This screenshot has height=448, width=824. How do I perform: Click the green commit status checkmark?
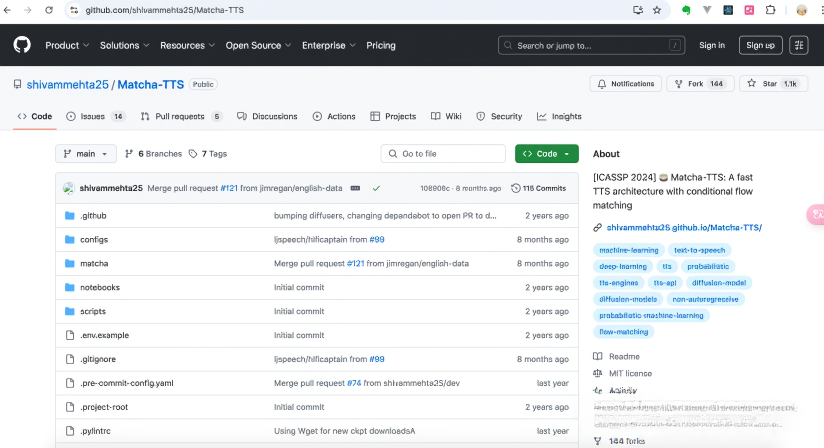click(376, 188)
